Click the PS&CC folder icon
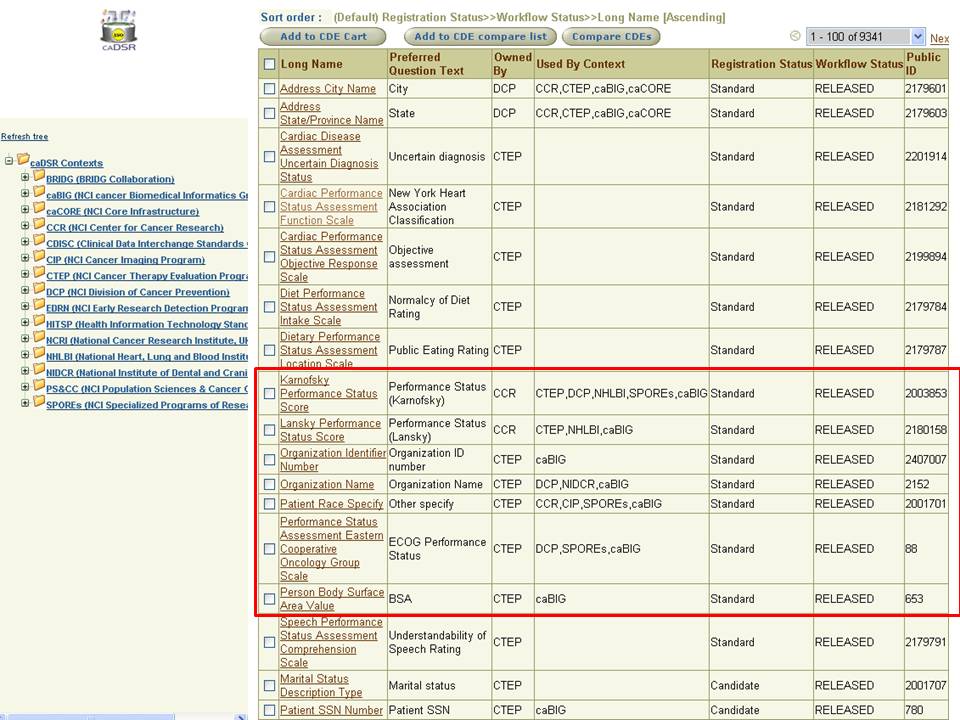This screenshot has height=720, width=960. (39, 386)
